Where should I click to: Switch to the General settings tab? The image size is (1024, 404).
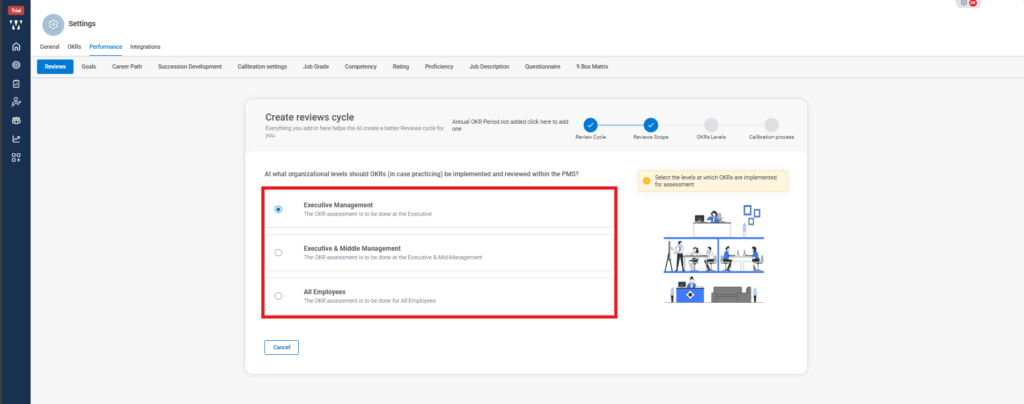point(50,47)
